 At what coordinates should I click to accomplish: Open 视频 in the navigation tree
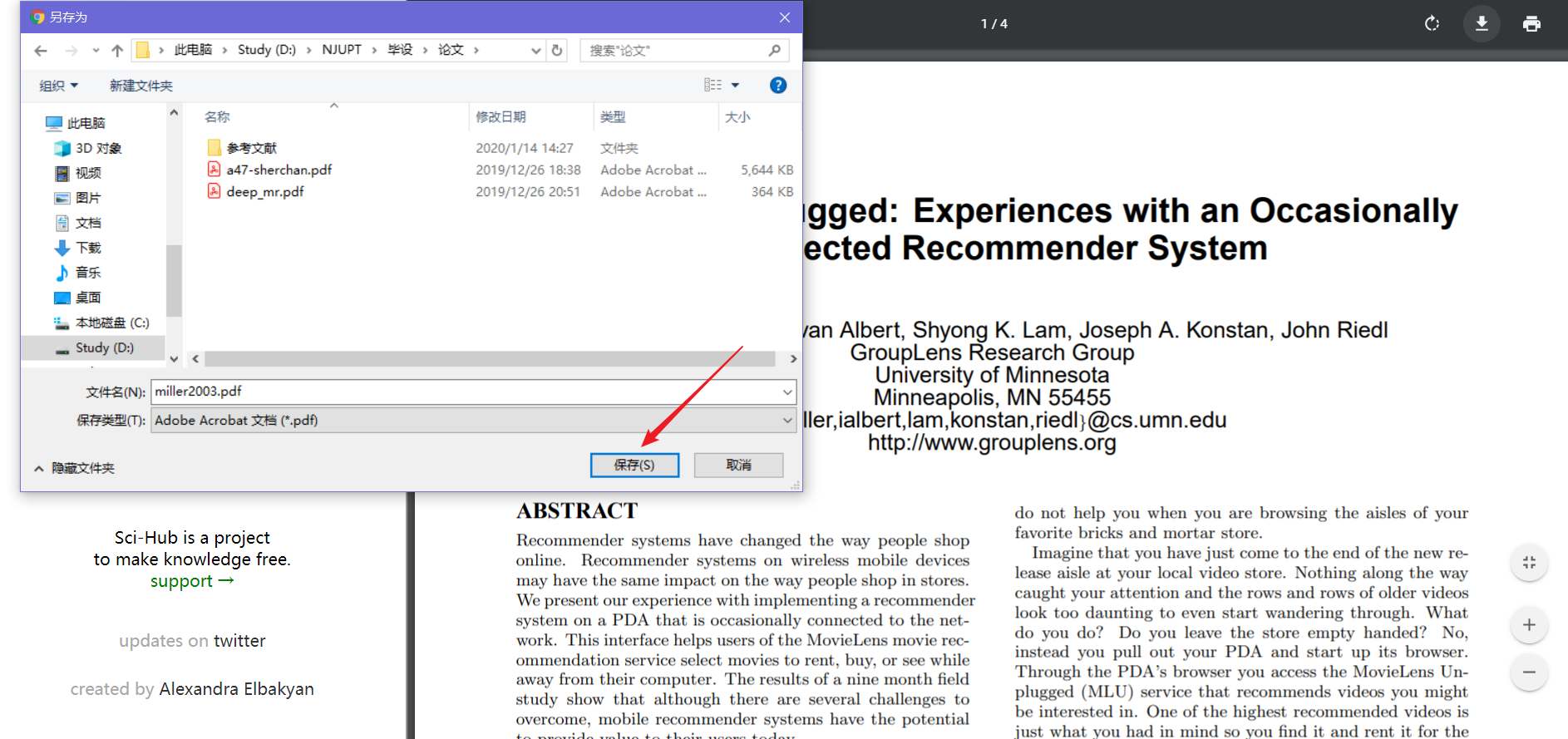coord(77,173)
